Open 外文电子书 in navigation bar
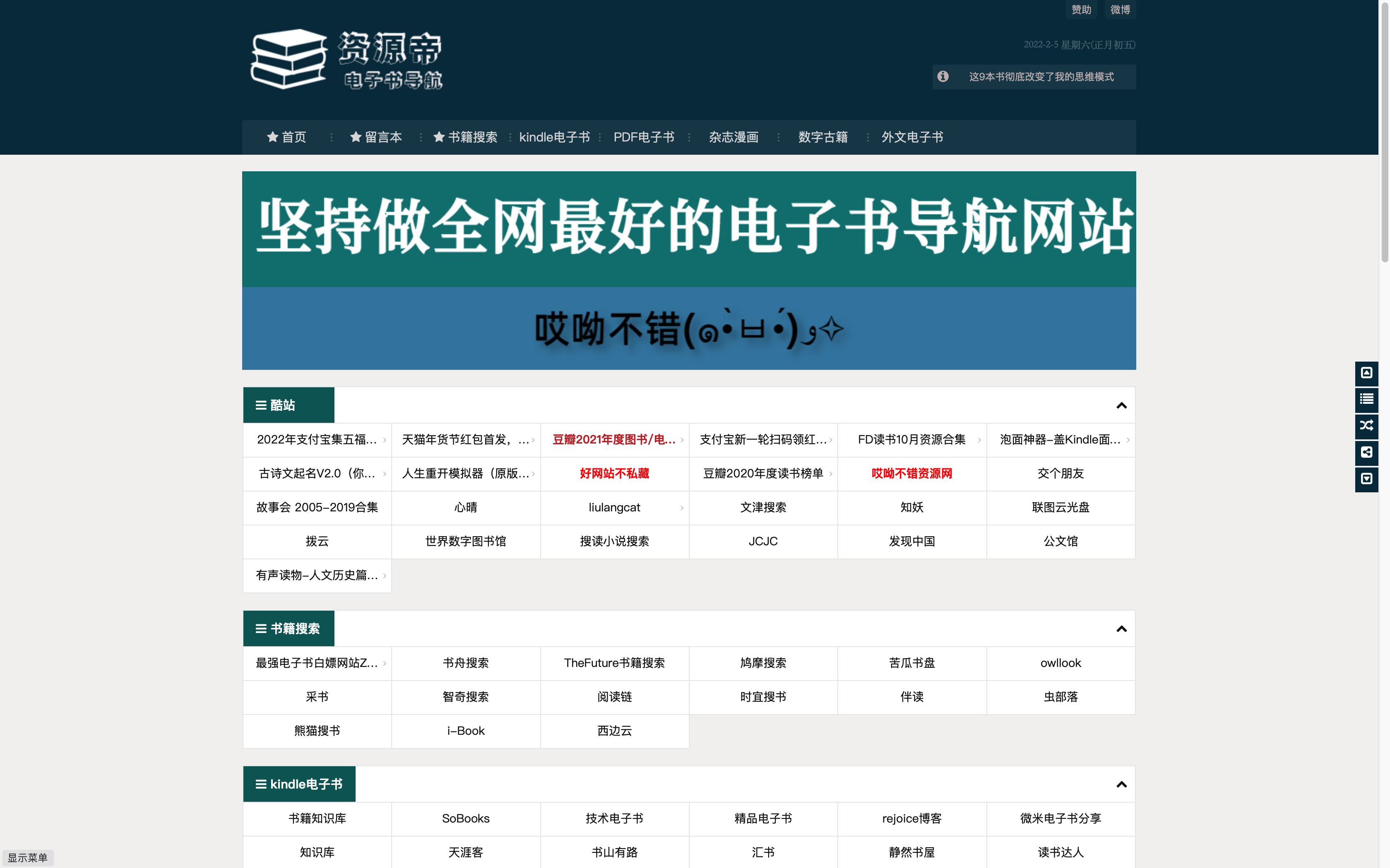 (912, 137)
